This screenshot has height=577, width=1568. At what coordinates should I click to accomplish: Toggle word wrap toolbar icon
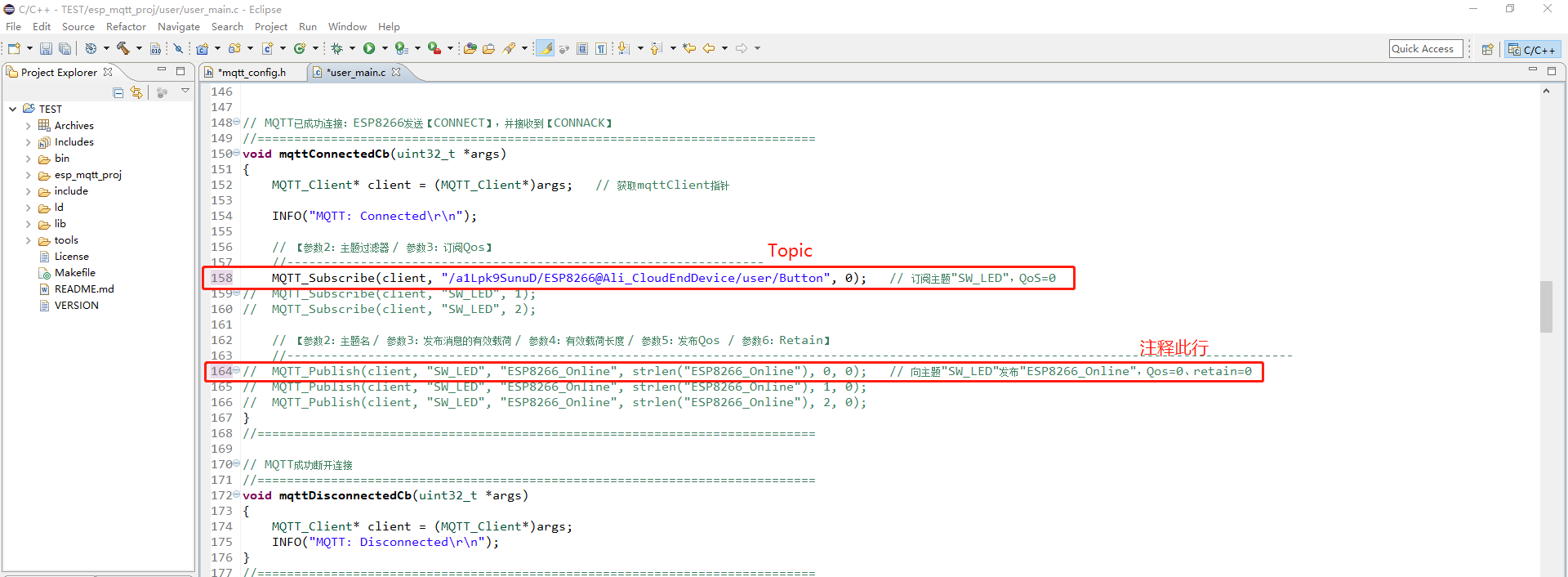[563, 48]
